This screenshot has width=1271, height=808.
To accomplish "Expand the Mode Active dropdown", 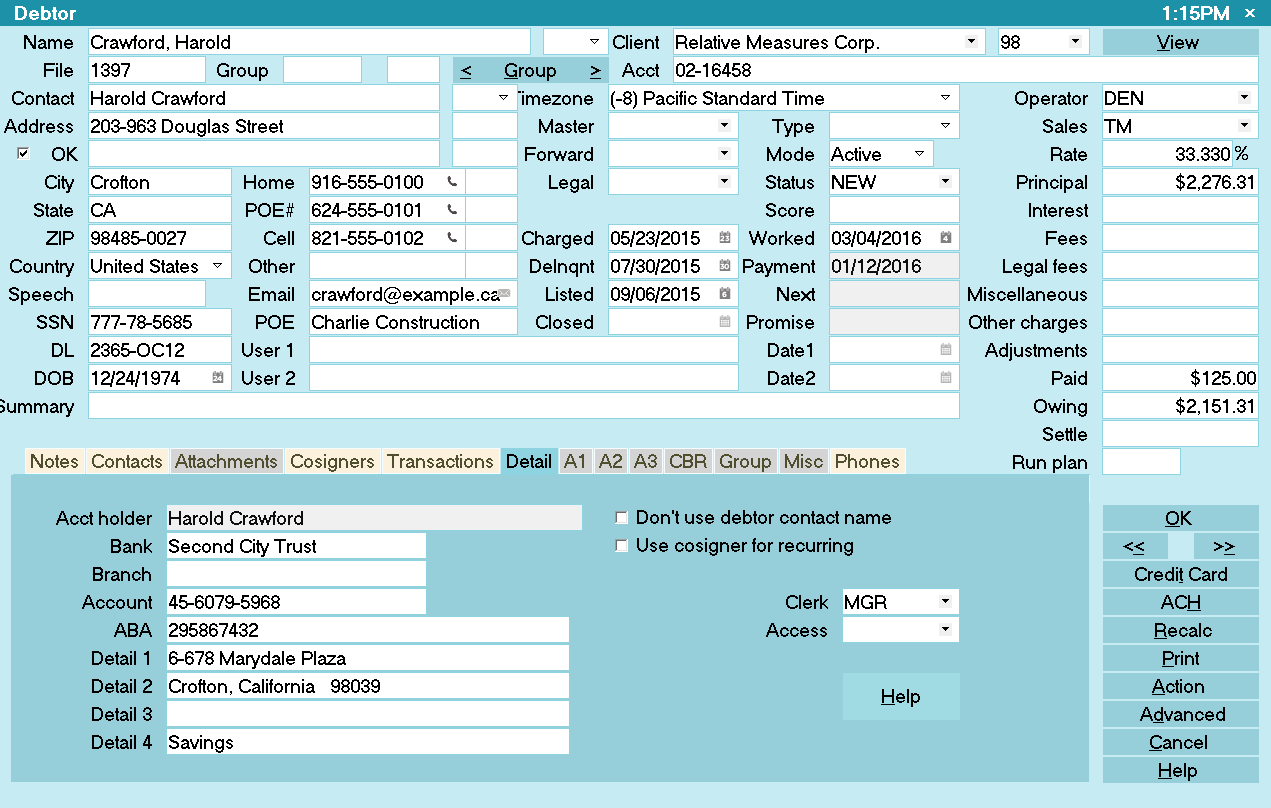I will (919, 154).
